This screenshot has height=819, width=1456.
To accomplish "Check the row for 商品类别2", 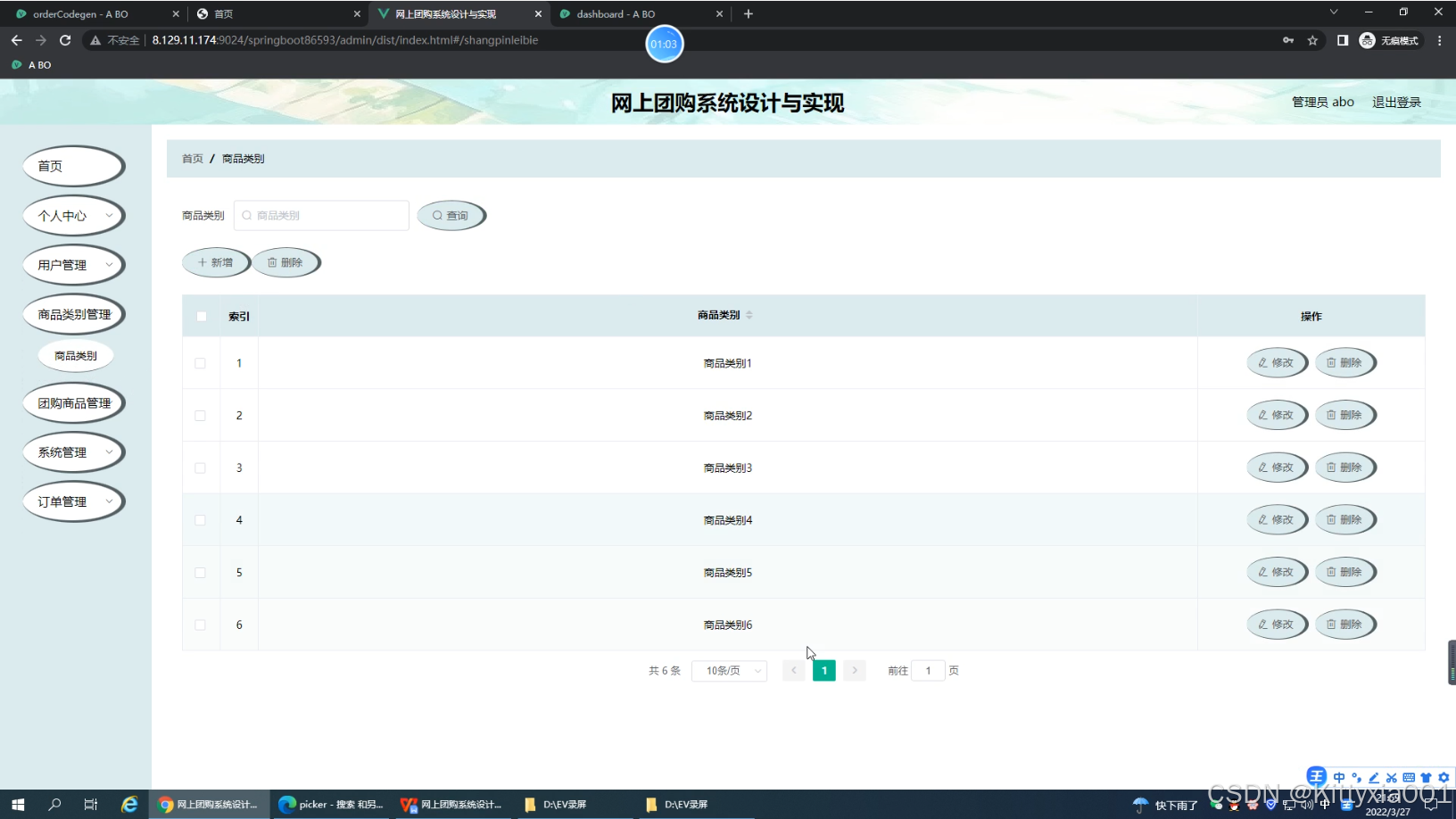I will coord(200,416).
